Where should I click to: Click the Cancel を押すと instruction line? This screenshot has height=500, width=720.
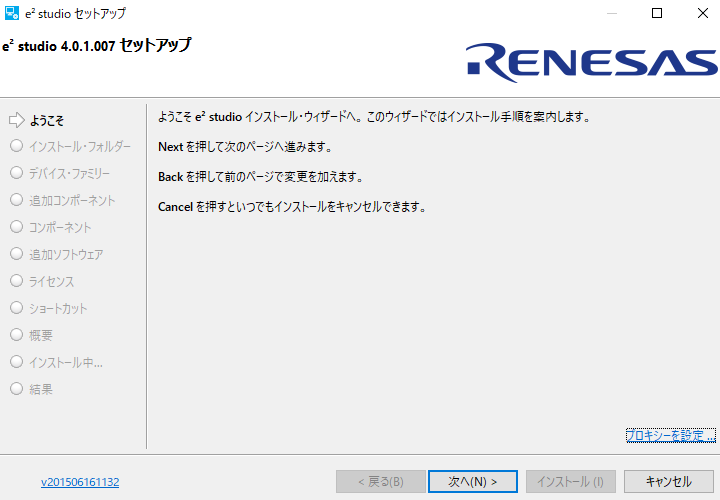point(292,207)
